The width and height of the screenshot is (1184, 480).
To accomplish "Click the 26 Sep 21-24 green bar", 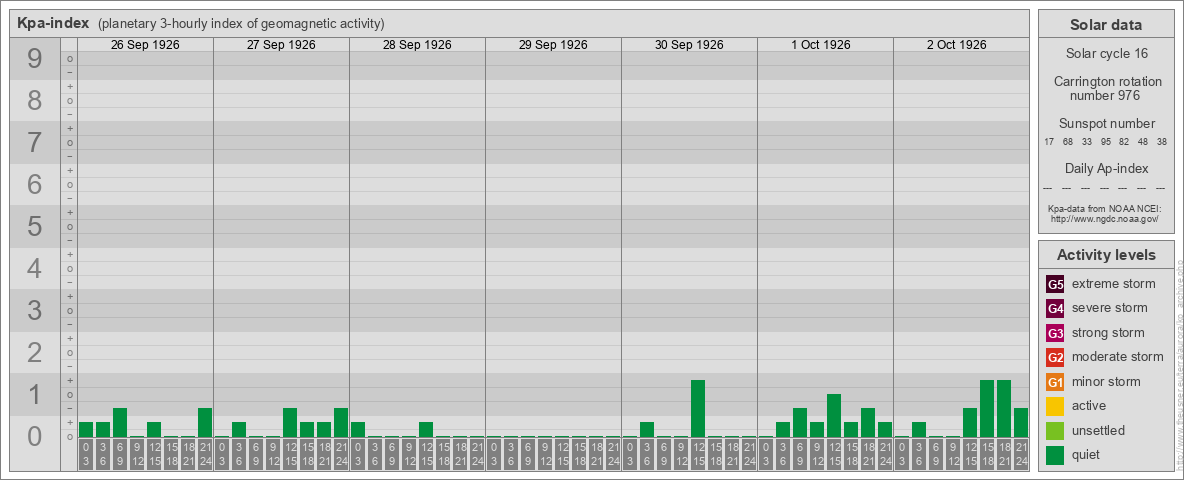I will 205,423.
